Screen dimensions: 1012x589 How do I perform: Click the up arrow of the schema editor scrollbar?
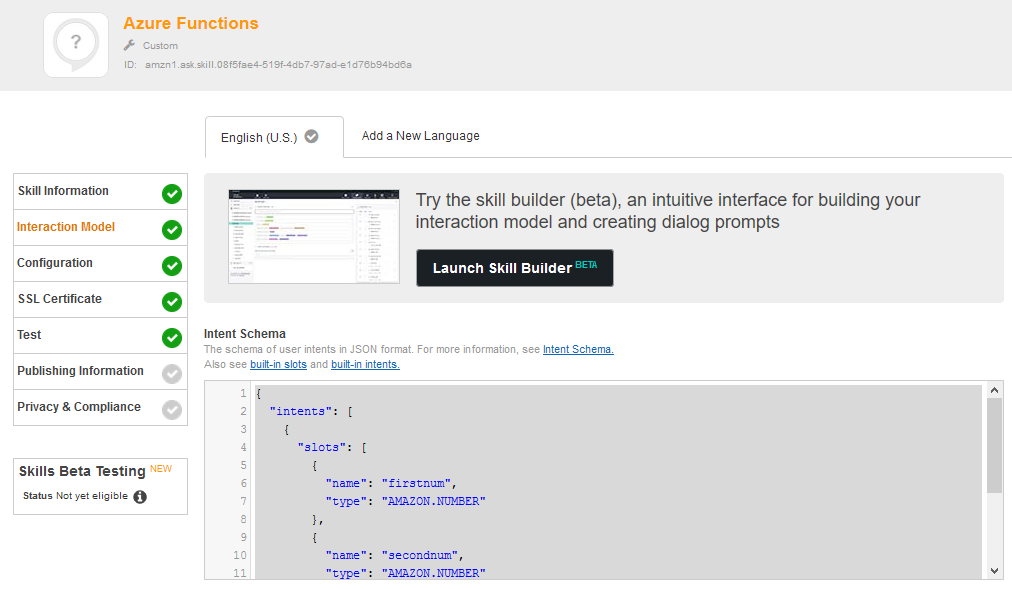(x=995, y=390)
